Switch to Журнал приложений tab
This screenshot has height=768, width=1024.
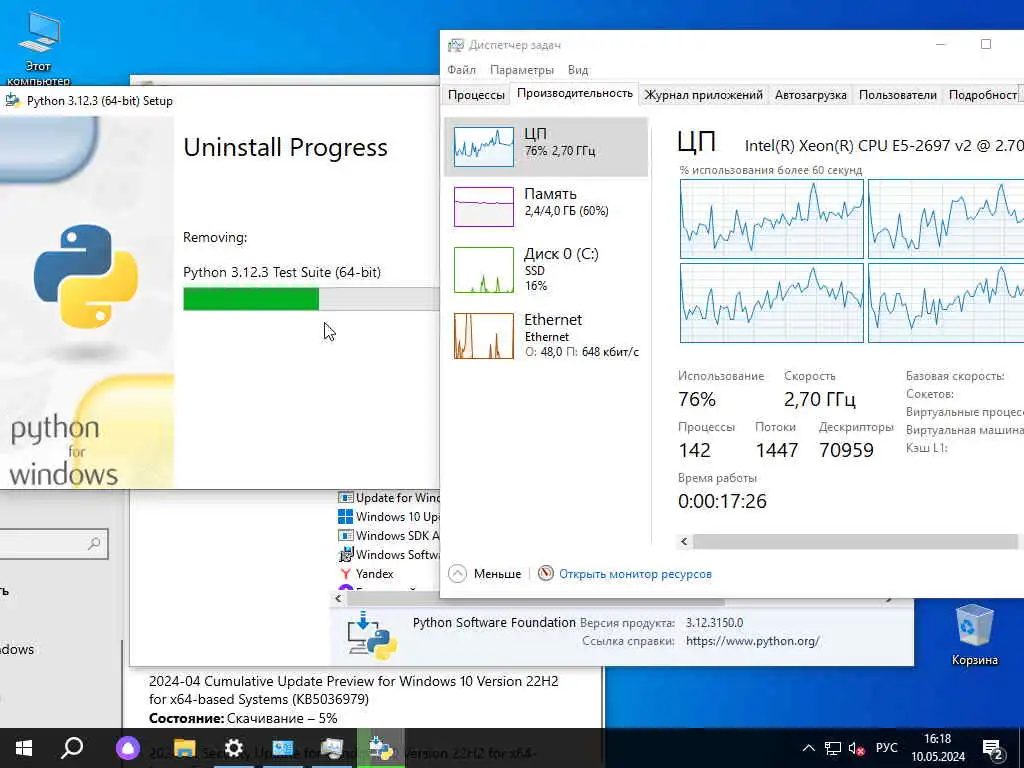[x=703, y=95]
